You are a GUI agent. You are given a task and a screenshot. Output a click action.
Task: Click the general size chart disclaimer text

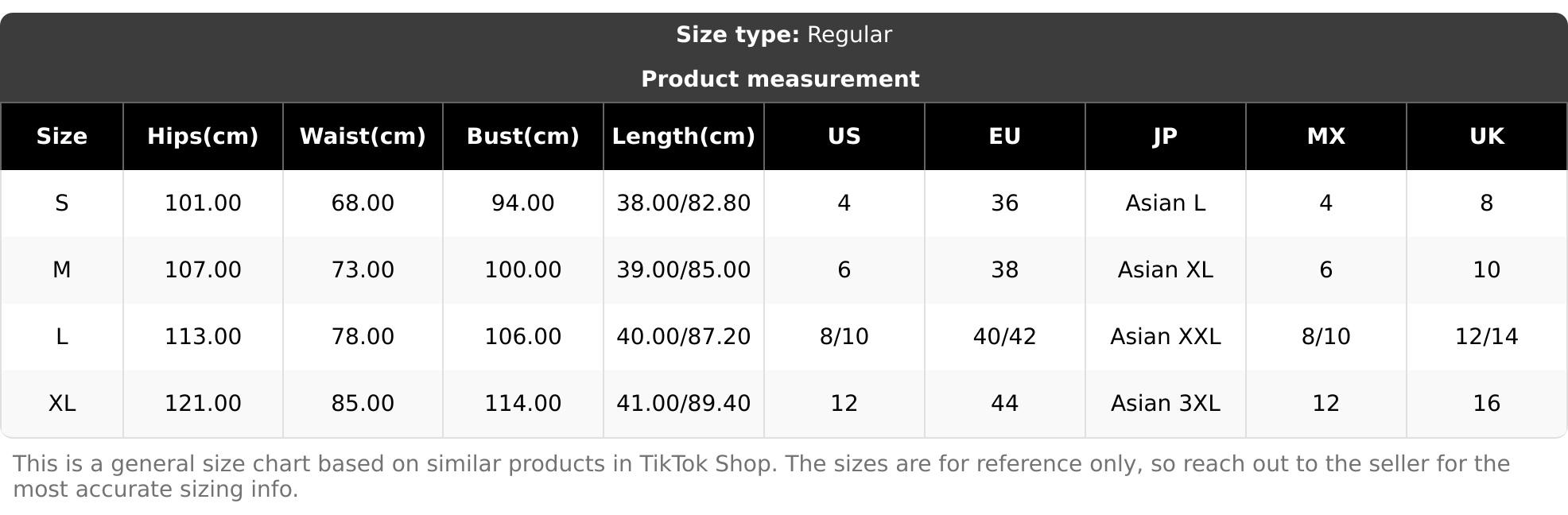pyautogui.click(x=761, y=476)
